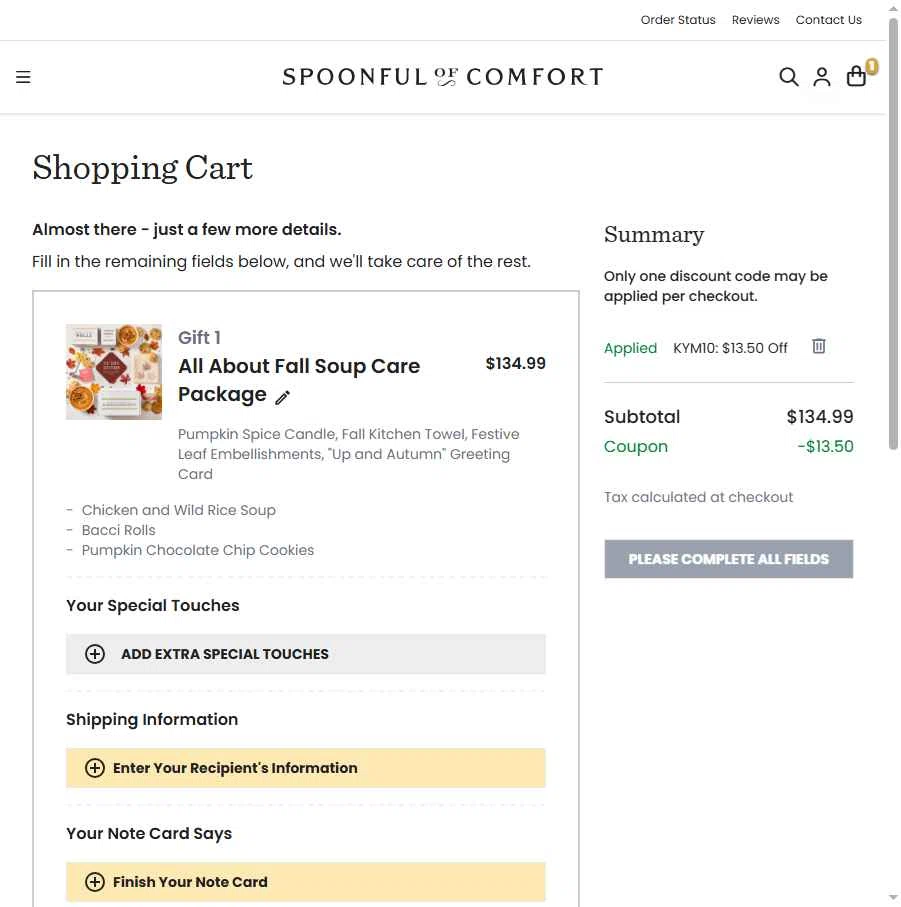The image size is (901, 907).
Task: Go to Order Status page
Action: pyautogui.click(x=678, y=20)
